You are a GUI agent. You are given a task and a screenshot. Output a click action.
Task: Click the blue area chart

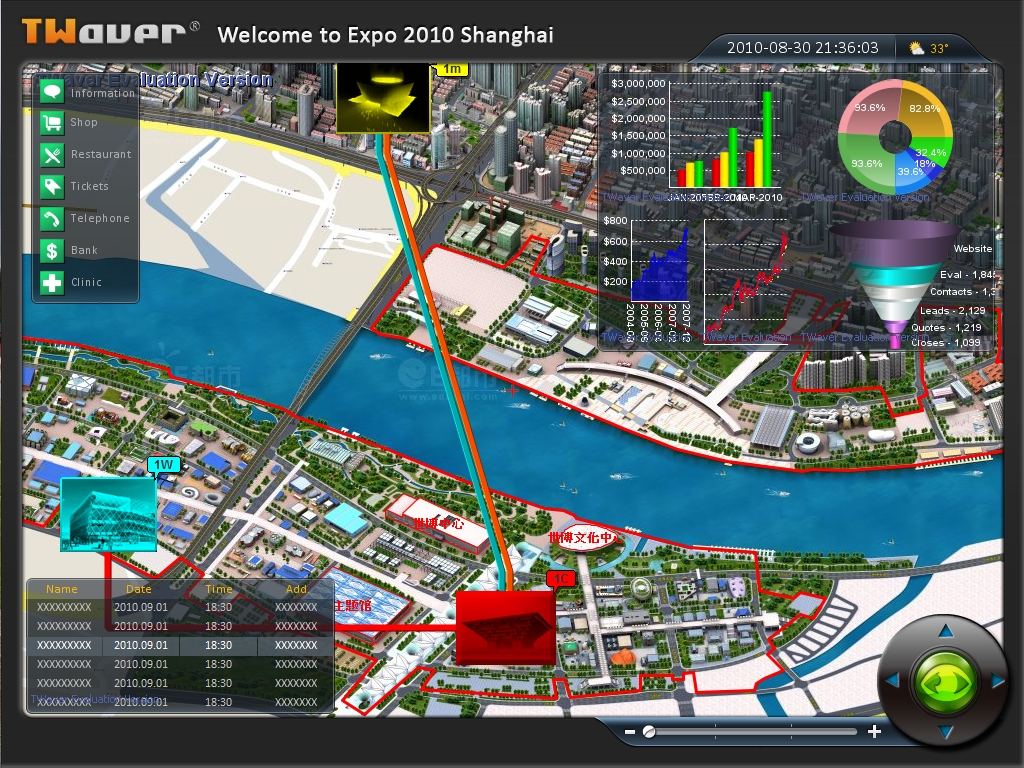click(660, 268)
